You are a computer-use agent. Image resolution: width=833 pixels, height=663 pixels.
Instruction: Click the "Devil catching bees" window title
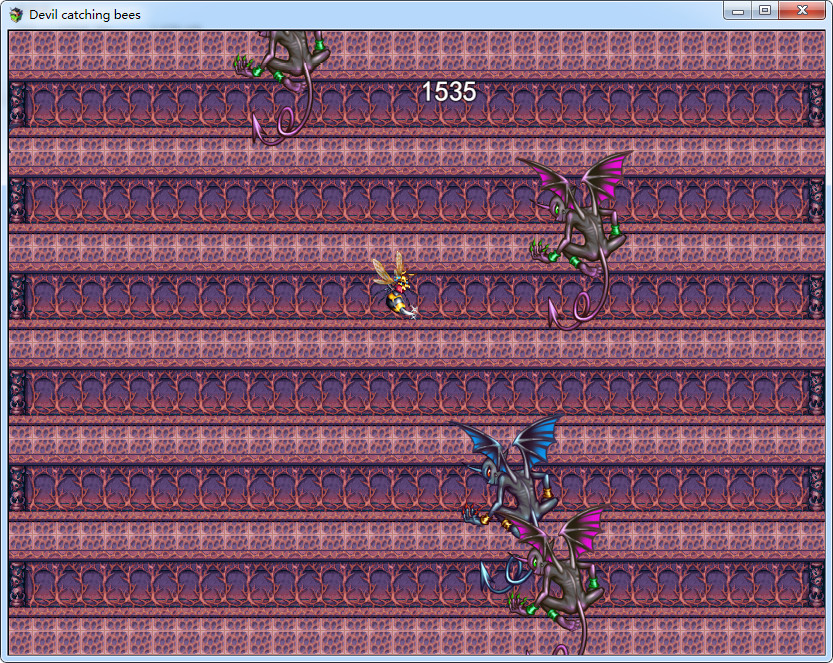point(85,15)
